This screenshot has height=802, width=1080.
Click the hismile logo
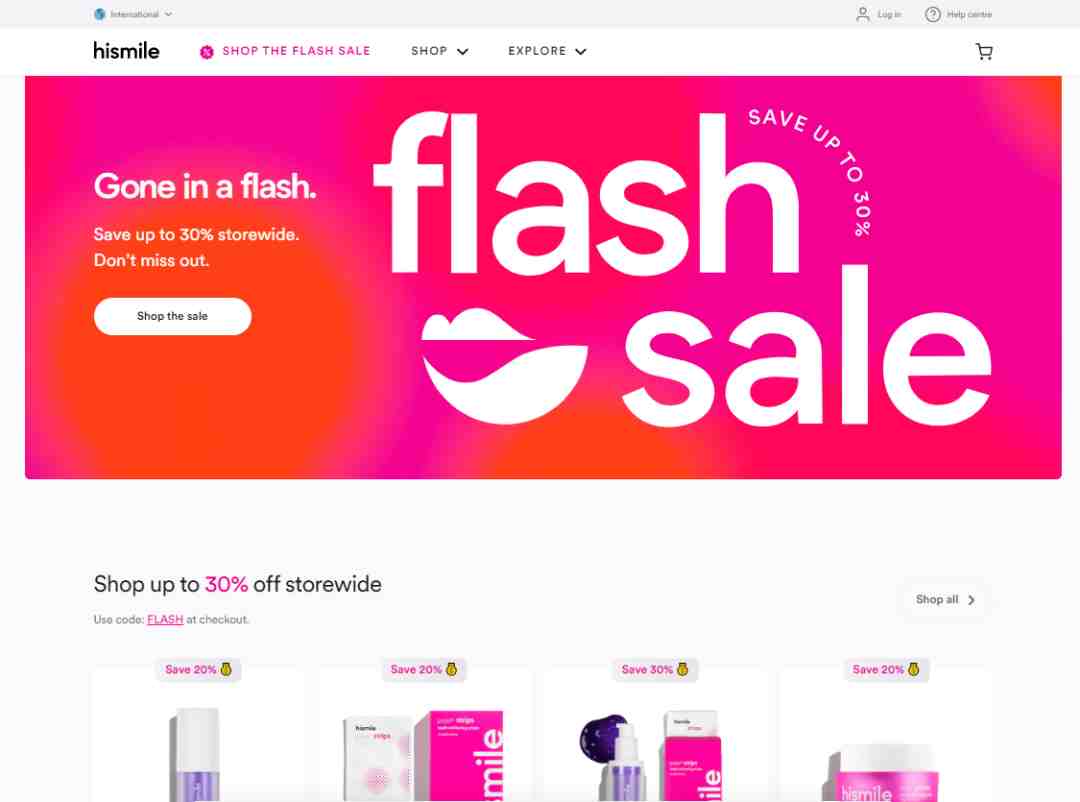click(x=127, y=50)
